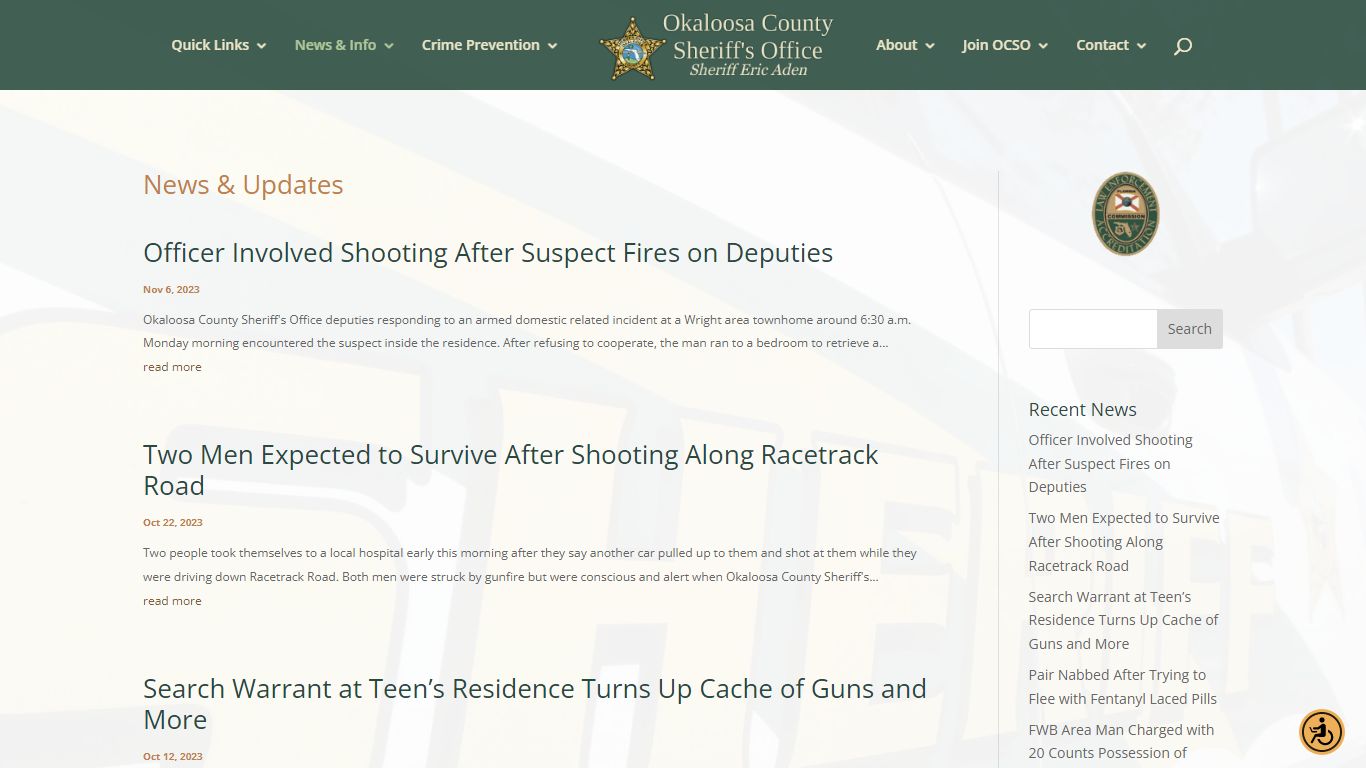This screenshot has width=1366, height=768.
Task: Open sidebar link Pair Nabbed After Trying to Flee
Action: [1122, 687]
